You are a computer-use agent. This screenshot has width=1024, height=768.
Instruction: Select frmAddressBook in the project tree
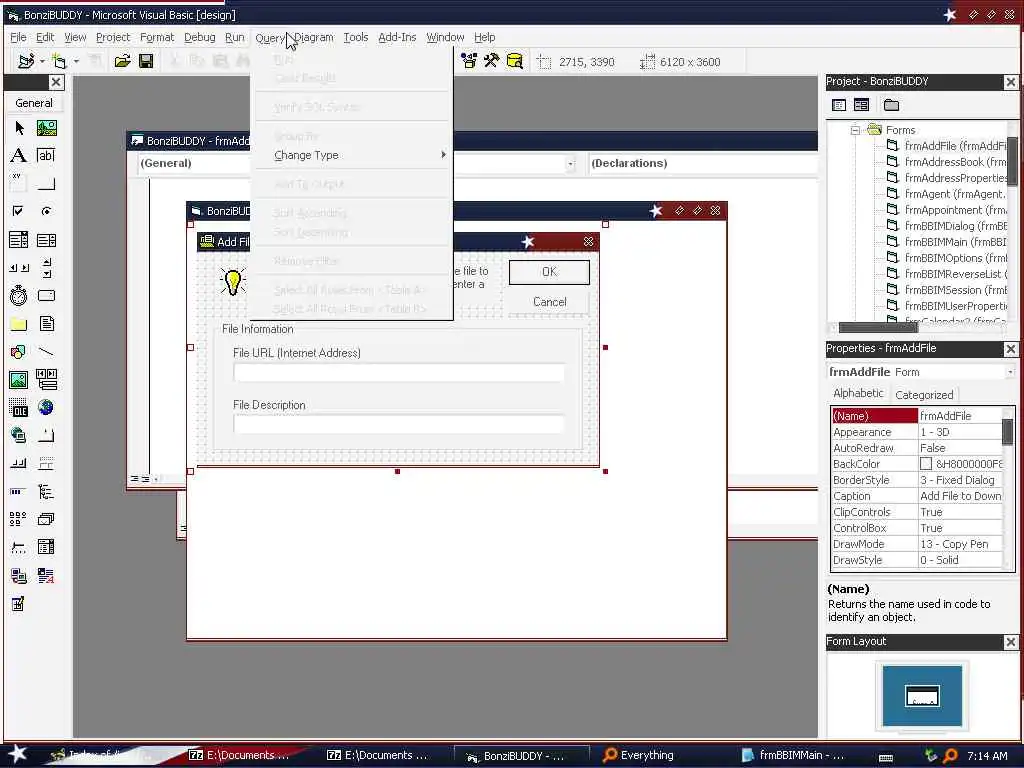click(946, 162)
